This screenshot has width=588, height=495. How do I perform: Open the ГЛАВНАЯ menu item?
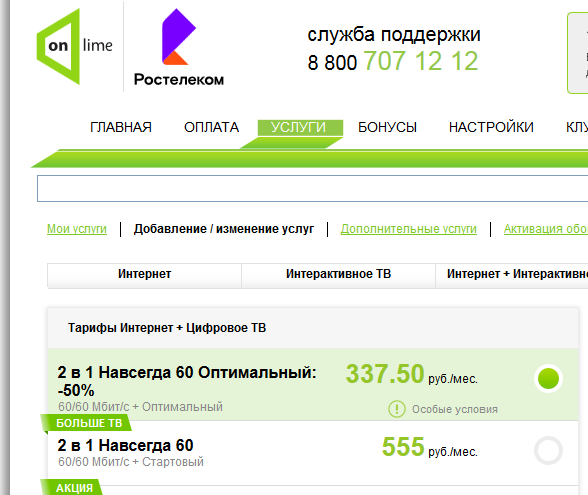coord(121,128)
